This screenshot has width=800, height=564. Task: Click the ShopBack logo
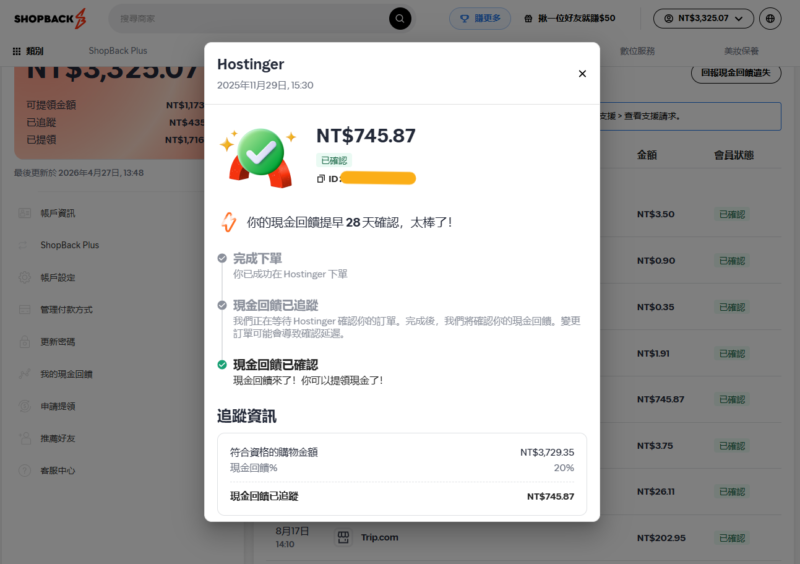click(50, 18)
